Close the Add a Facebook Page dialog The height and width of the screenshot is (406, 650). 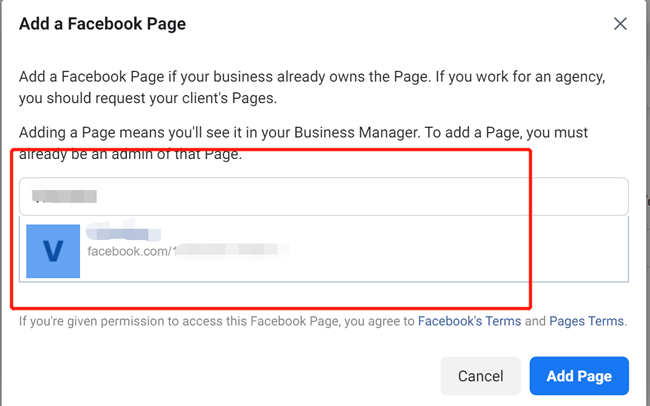(620, 23)
